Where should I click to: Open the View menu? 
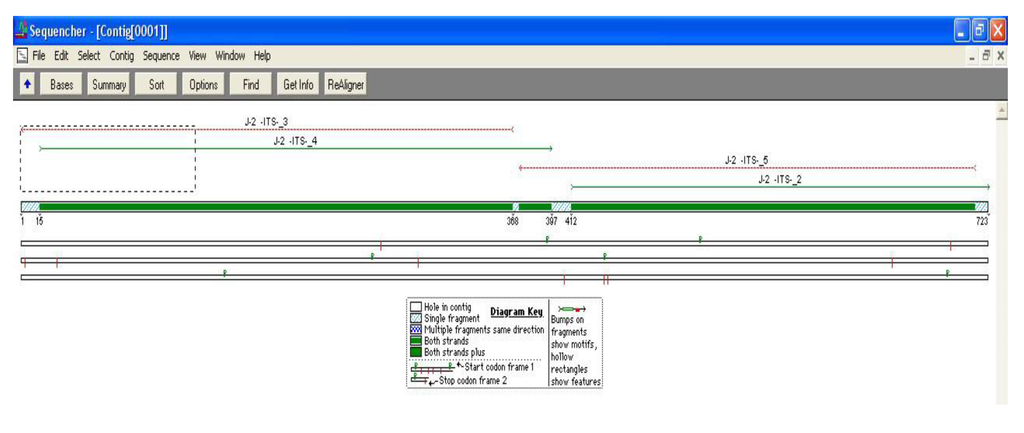198,56
